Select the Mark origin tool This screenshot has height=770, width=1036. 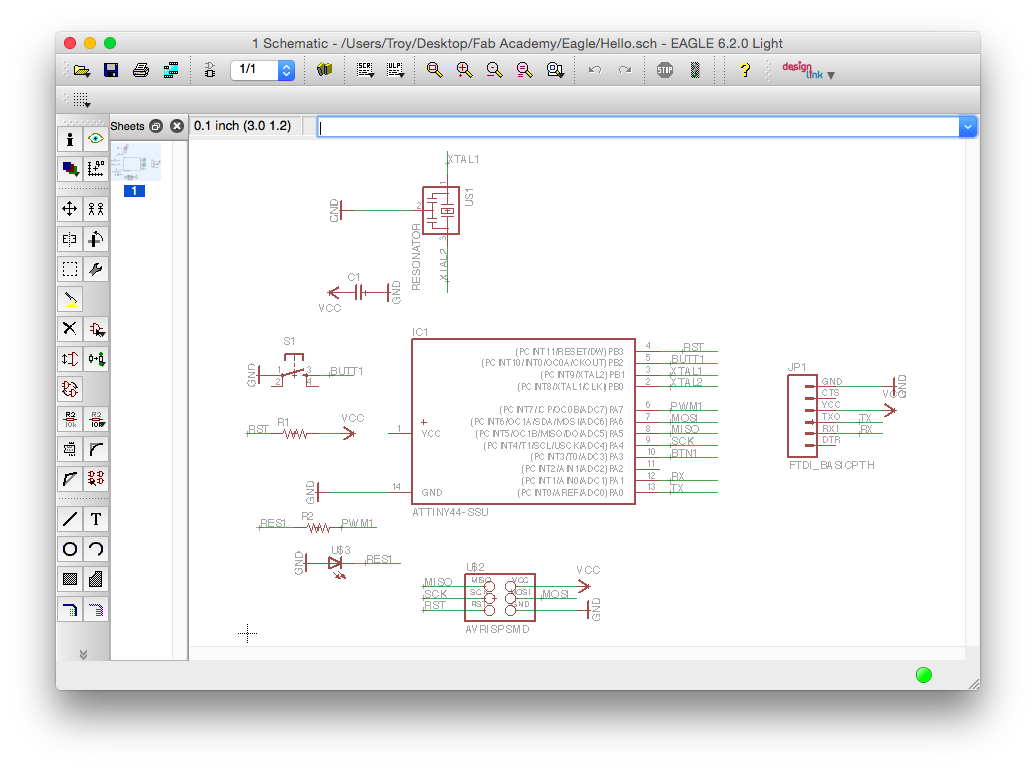(x=96, y=169)
